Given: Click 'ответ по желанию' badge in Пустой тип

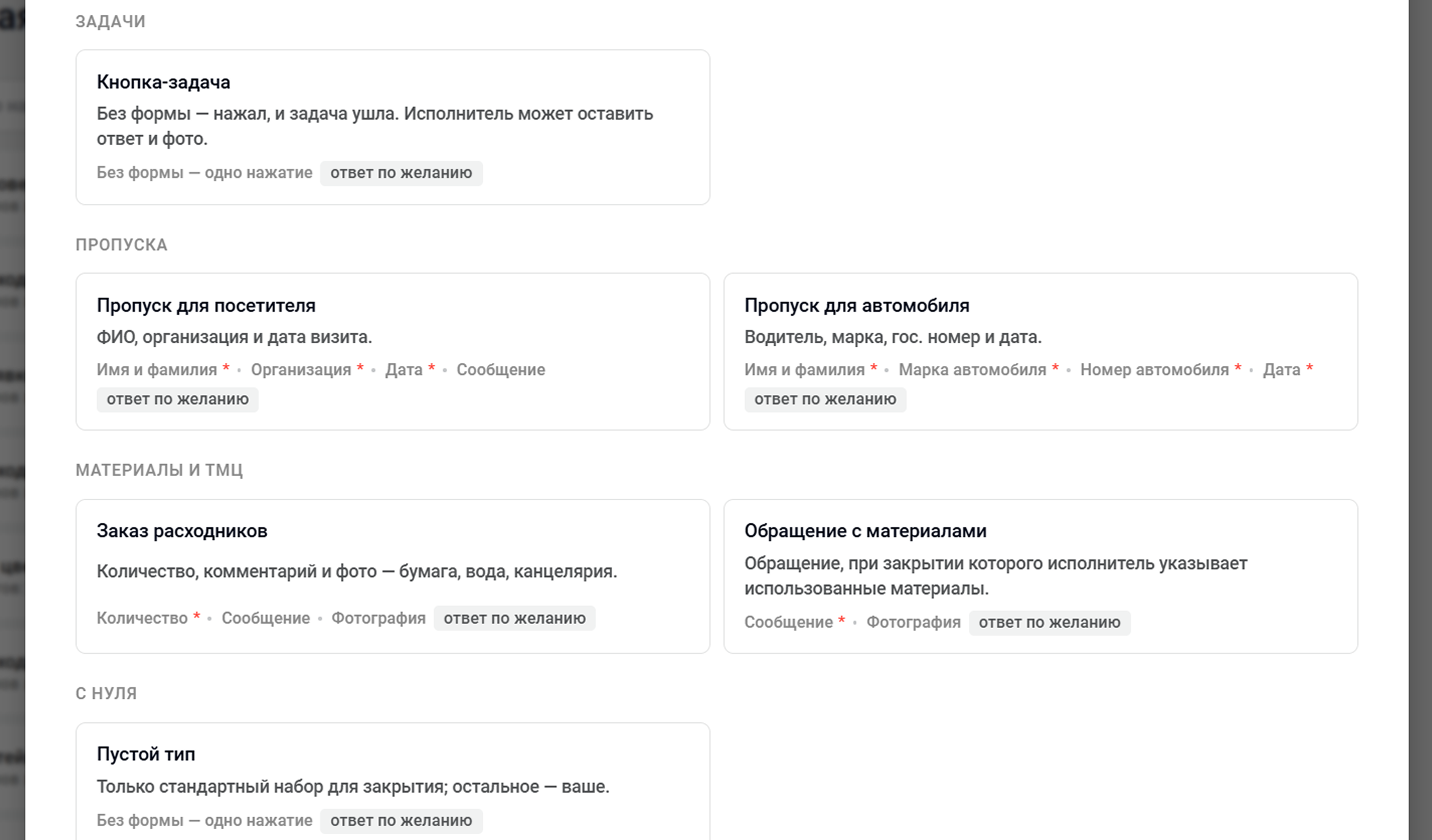Looking at the screenshot, I should click(x=401, y=821).
